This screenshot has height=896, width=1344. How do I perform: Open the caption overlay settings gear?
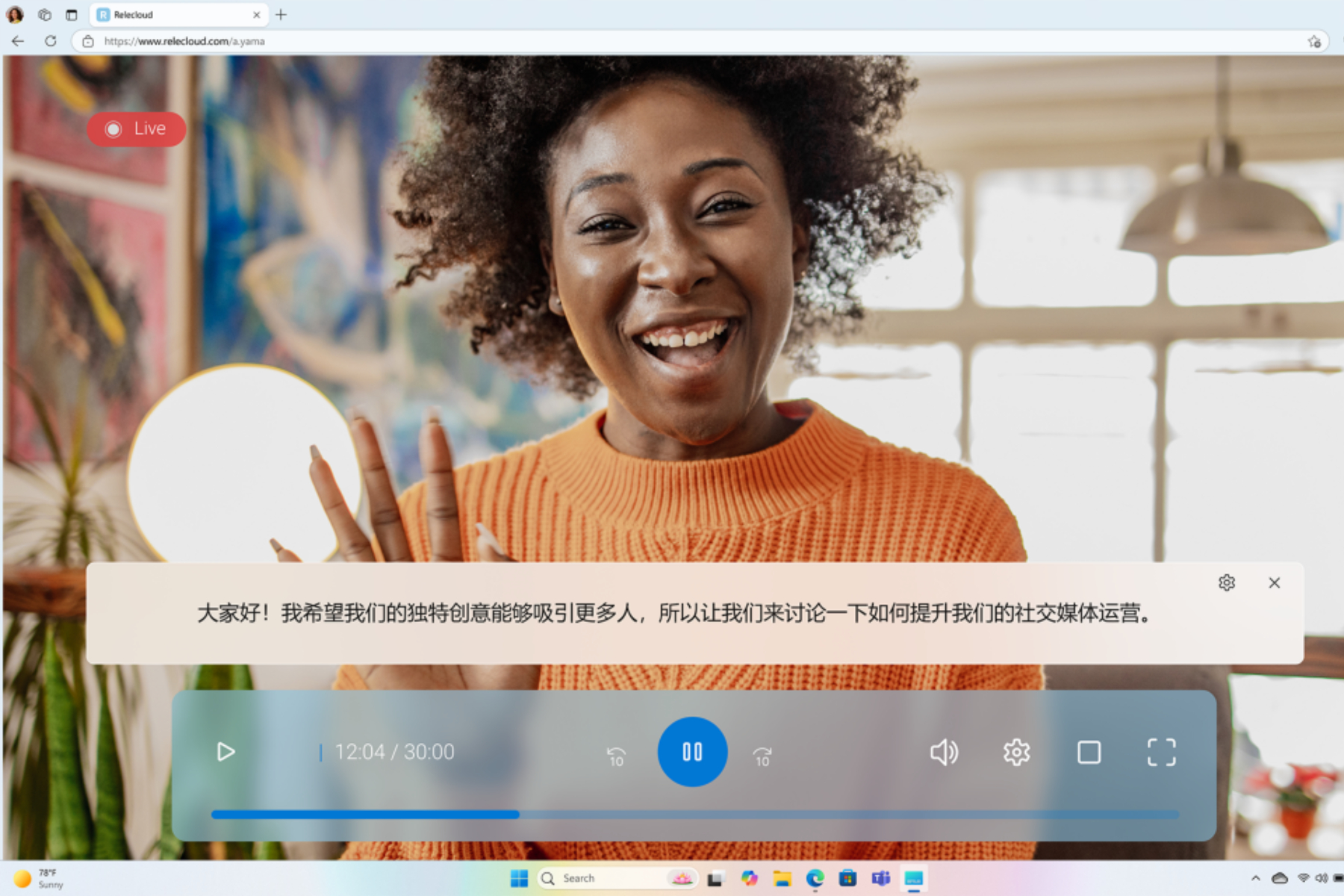click(x=1228, y=582)
